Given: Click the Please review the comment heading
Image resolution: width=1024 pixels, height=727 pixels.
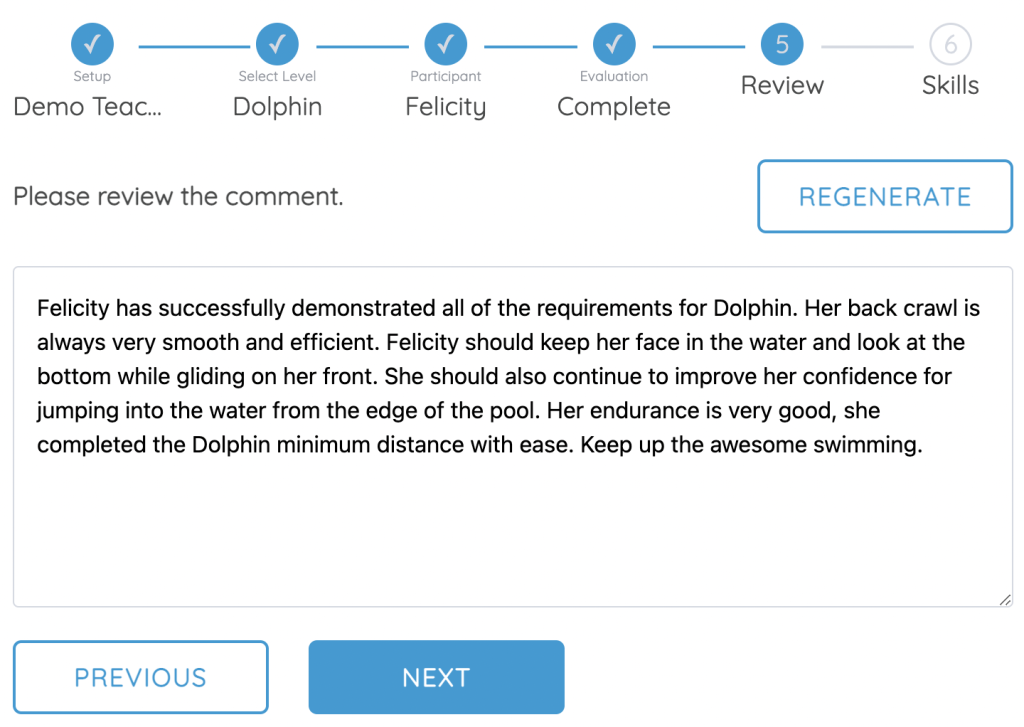Looking at the screenshot, I should coord(178,196).
